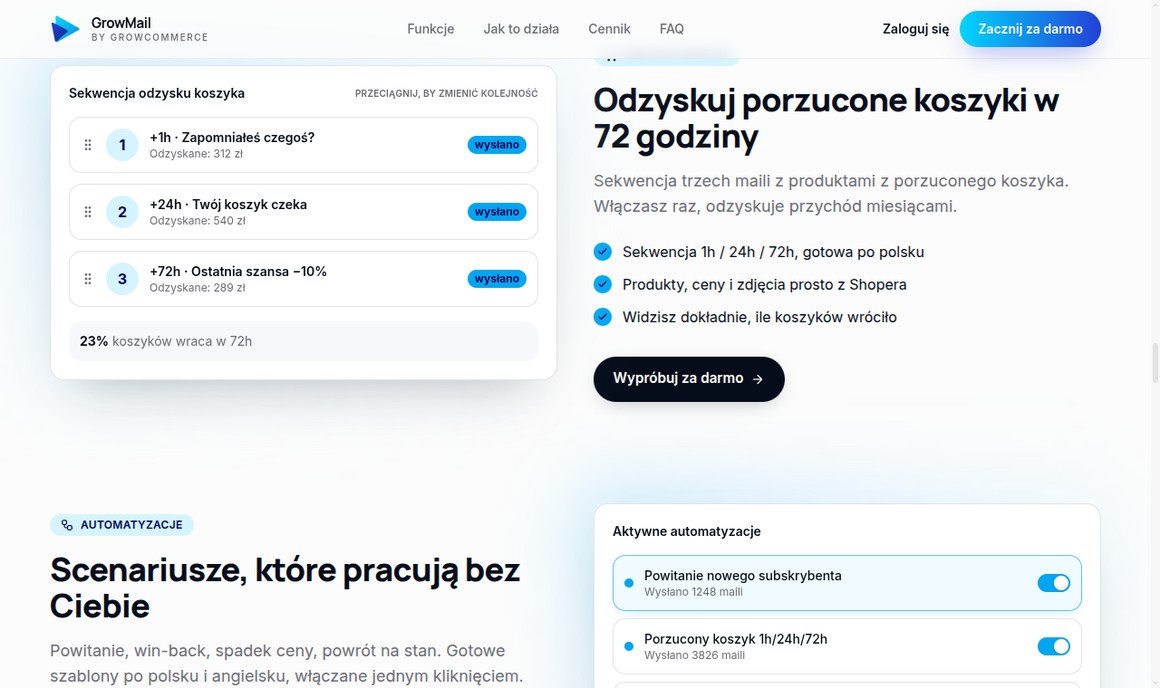Go to Cennik in navigation
The width and height of the screenshot is (1160, 688).
(x=609, y=29)
